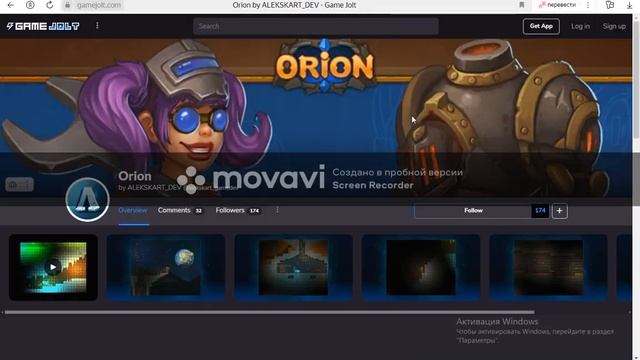This screenshot has height=360, width=640.
Task: Select the Overview tab
Action: coord(133,210)
